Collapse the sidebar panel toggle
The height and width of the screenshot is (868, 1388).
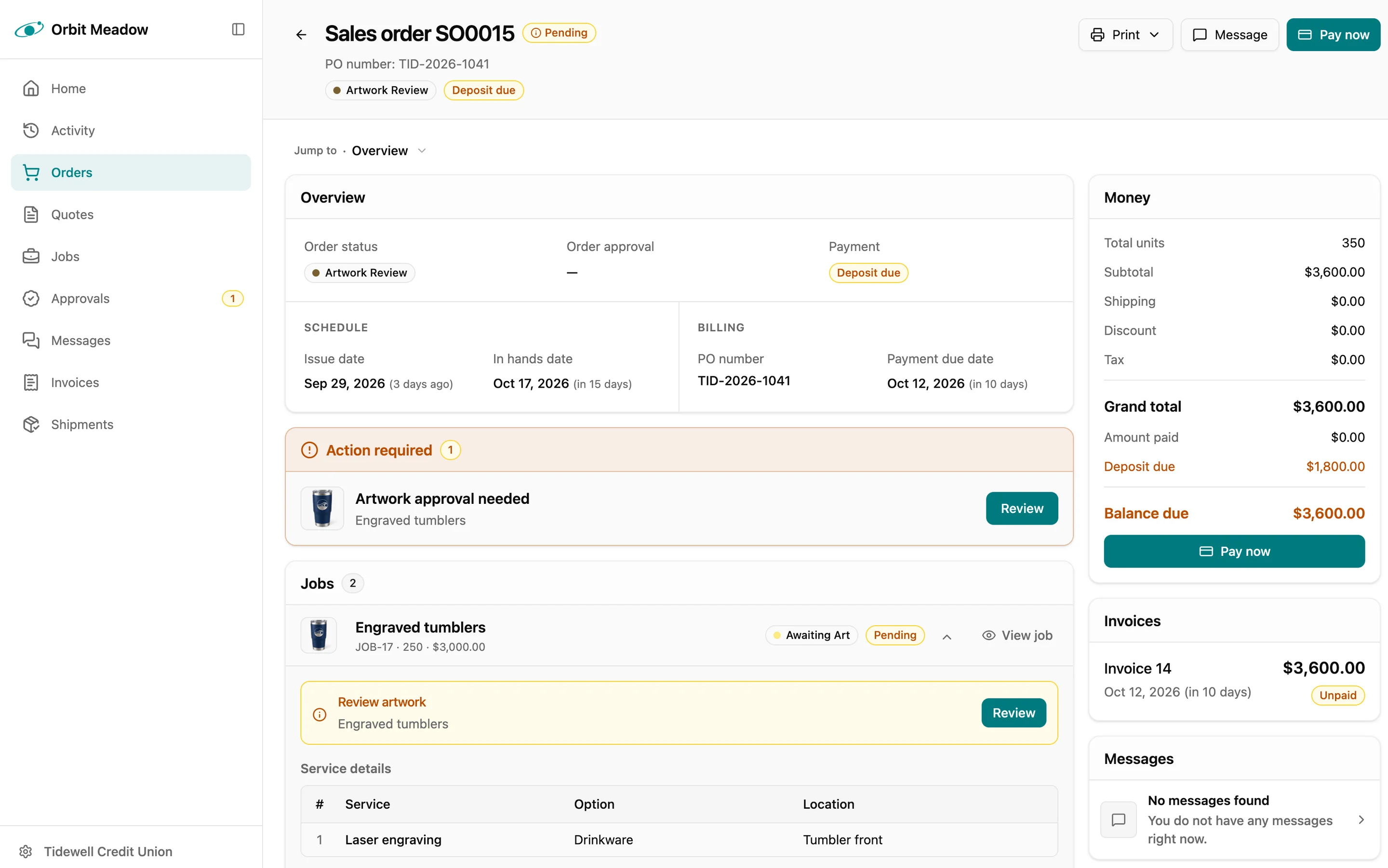[x=238, y=29]
